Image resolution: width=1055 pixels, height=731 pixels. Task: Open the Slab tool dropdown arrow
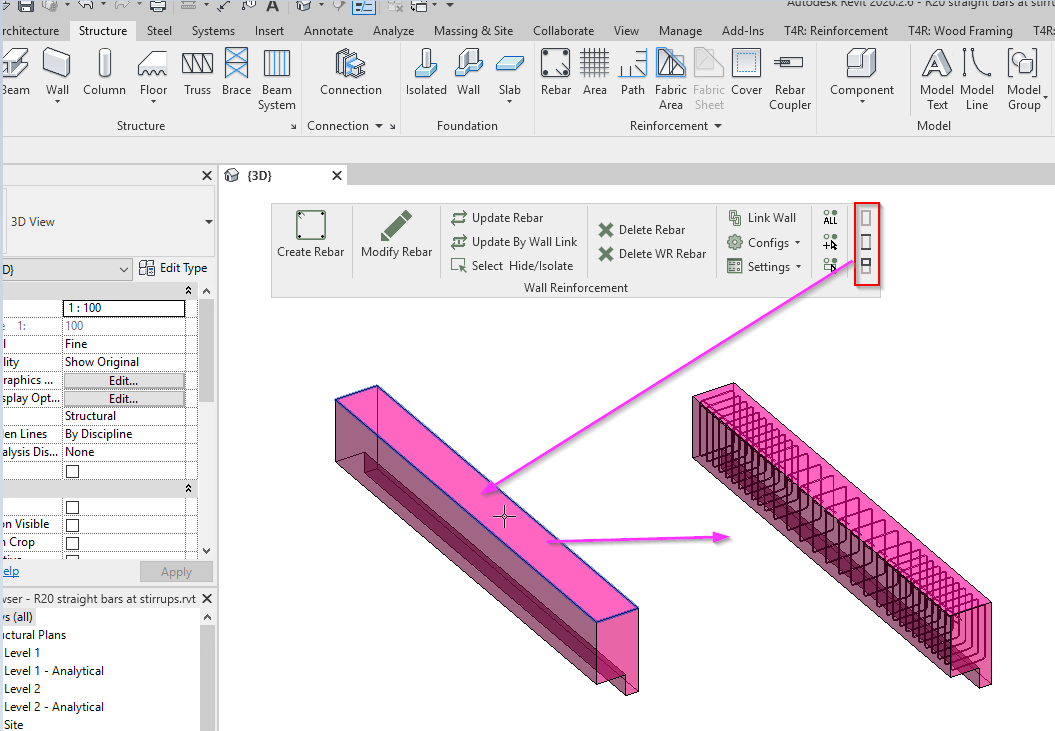(509, 102)
